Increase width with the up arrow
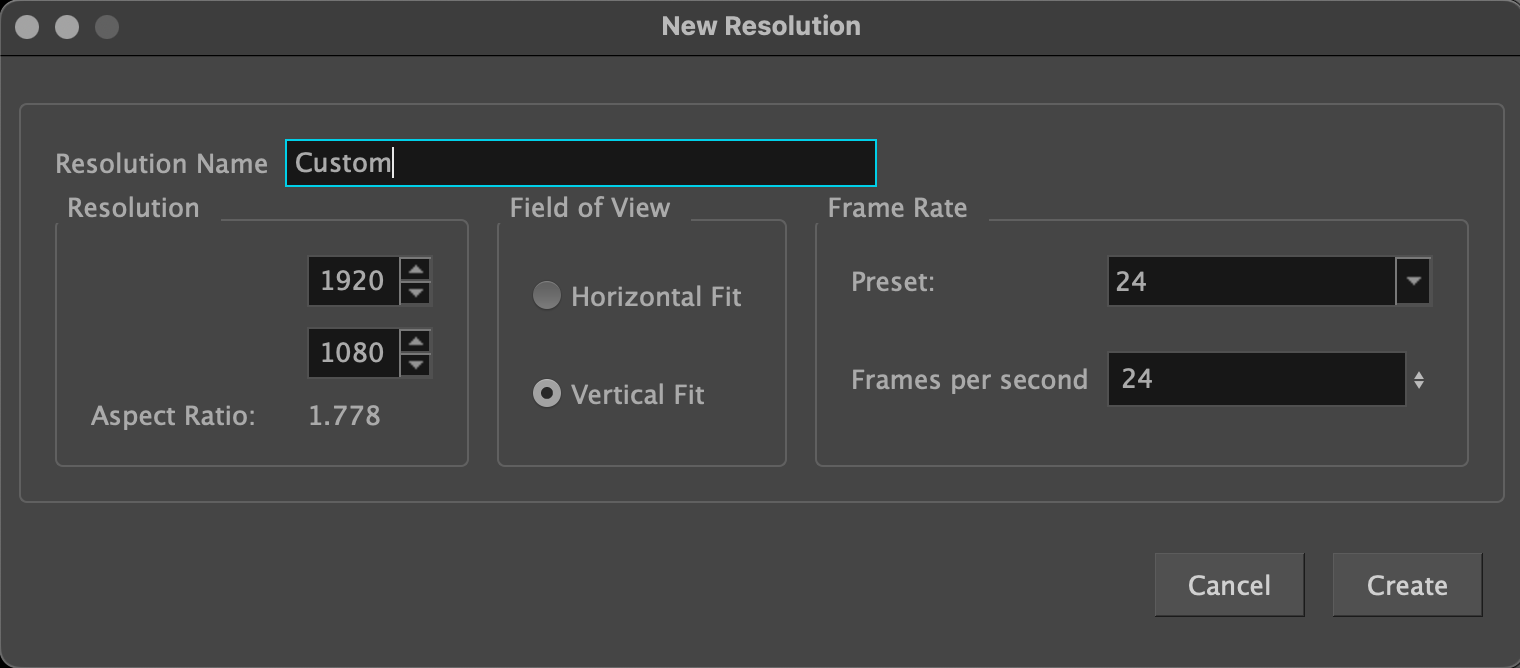Viewport: 1520px width, 668px height. [415, 270]
